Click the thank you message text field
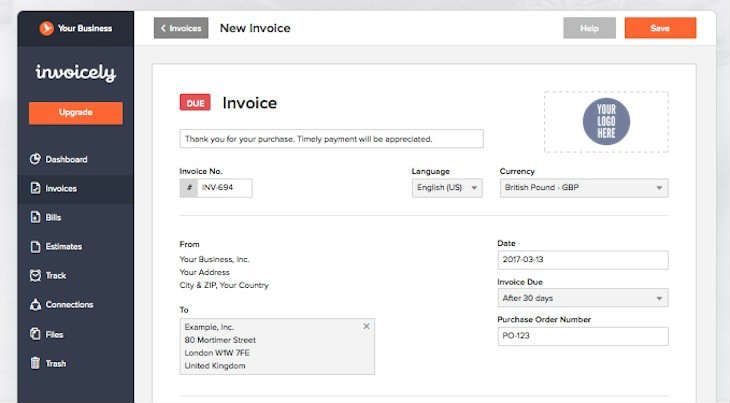Viewport: 730px width, 403px height. [331, 139]
